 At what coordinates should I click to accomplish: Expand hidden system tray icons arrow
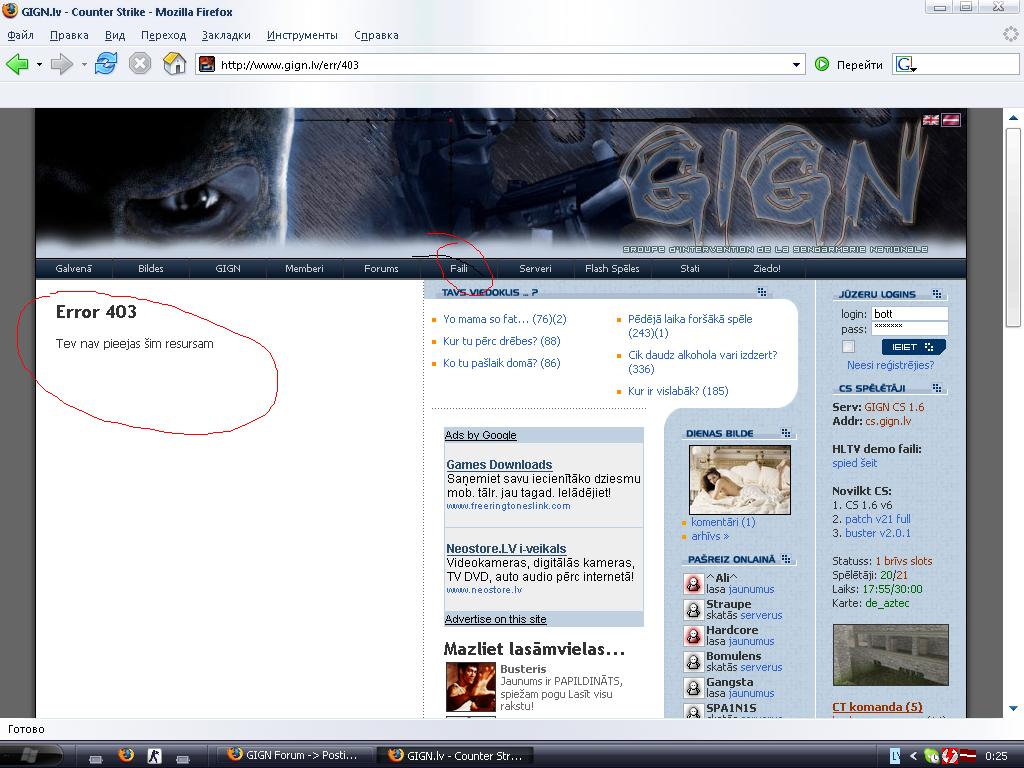(x=914, y=756)
